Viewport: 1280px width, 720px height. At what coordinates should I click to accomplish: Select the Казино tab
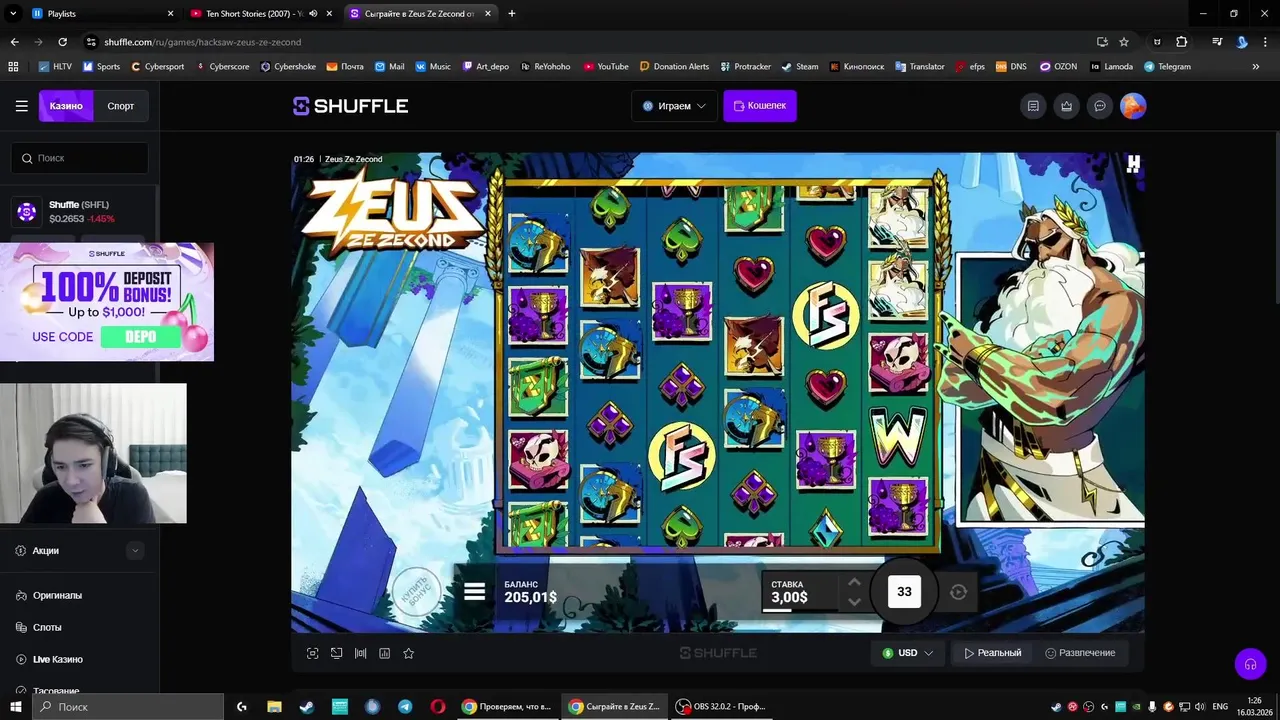(66, 106)
